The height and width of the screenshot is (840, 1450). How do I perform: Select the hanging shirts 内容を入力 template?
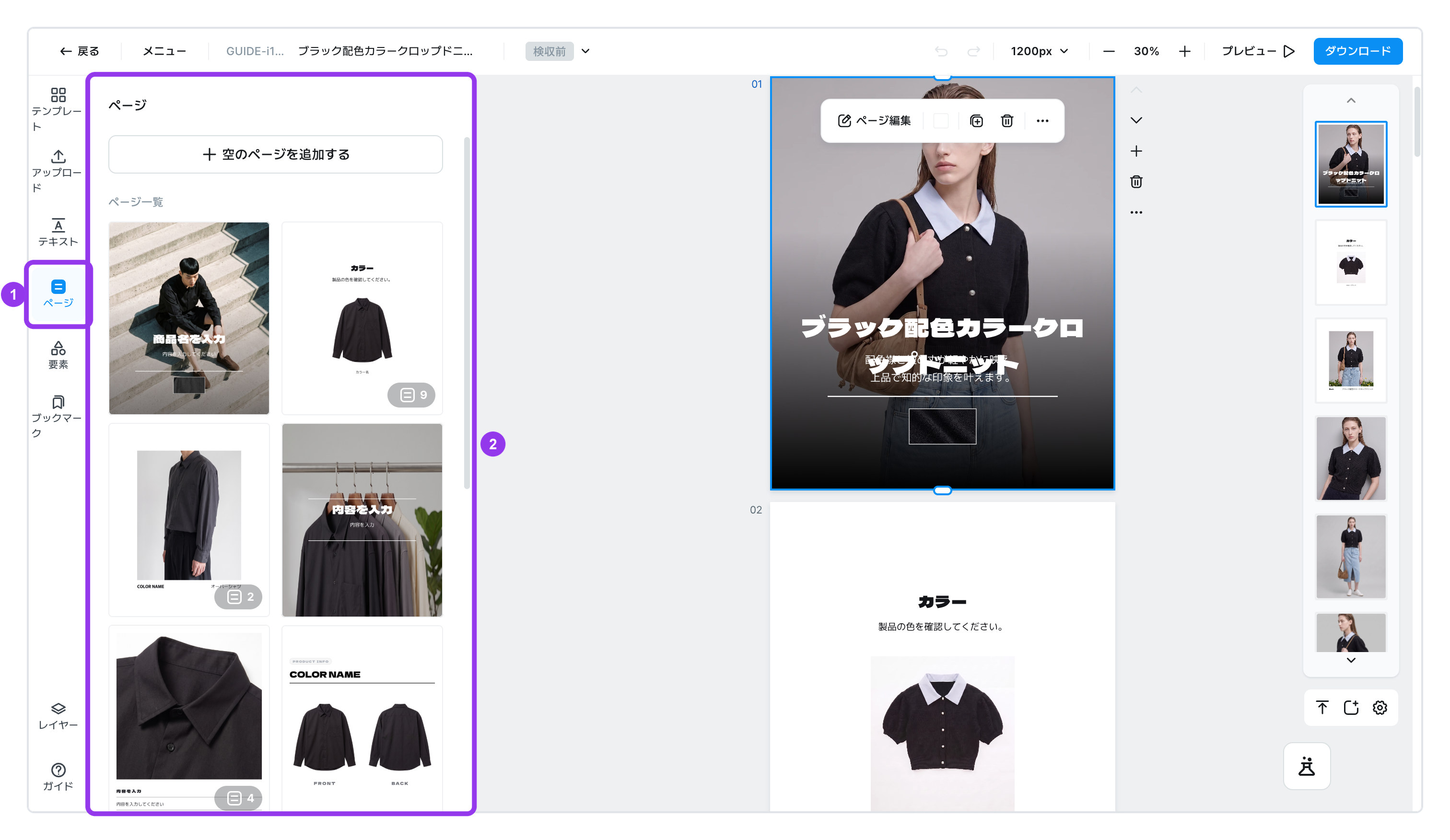click(x=362, y=520)
